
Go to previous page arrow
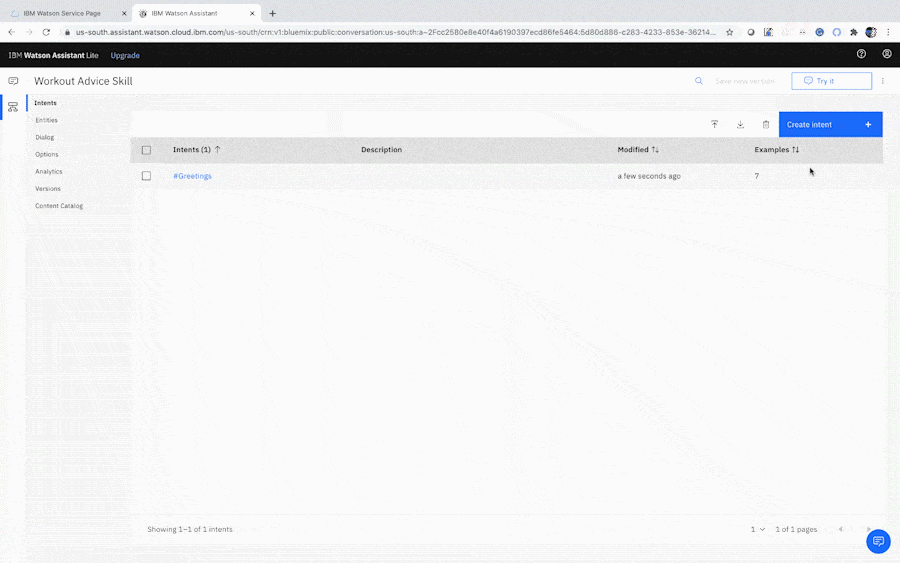tap(841, 529)
